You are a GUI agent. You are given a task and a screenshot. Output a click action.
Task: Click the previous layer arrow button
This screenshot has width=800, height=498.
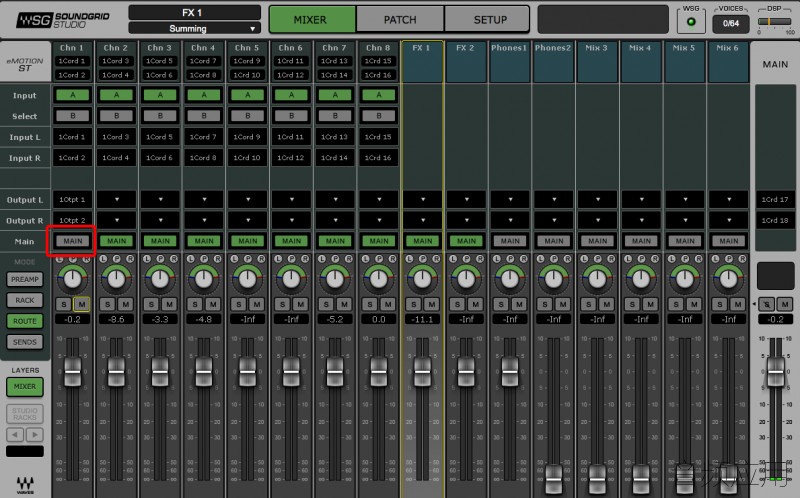click(x=15, y=435)
